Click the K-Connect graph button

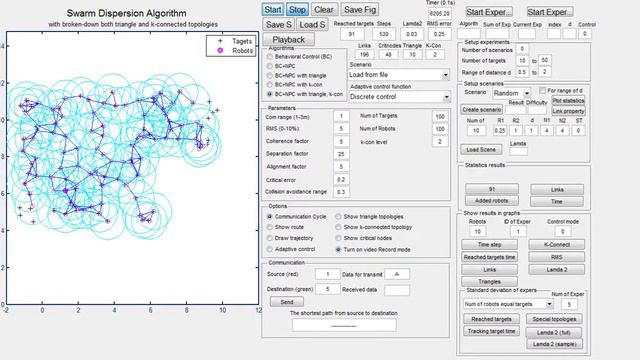click(x=557, y=245)
